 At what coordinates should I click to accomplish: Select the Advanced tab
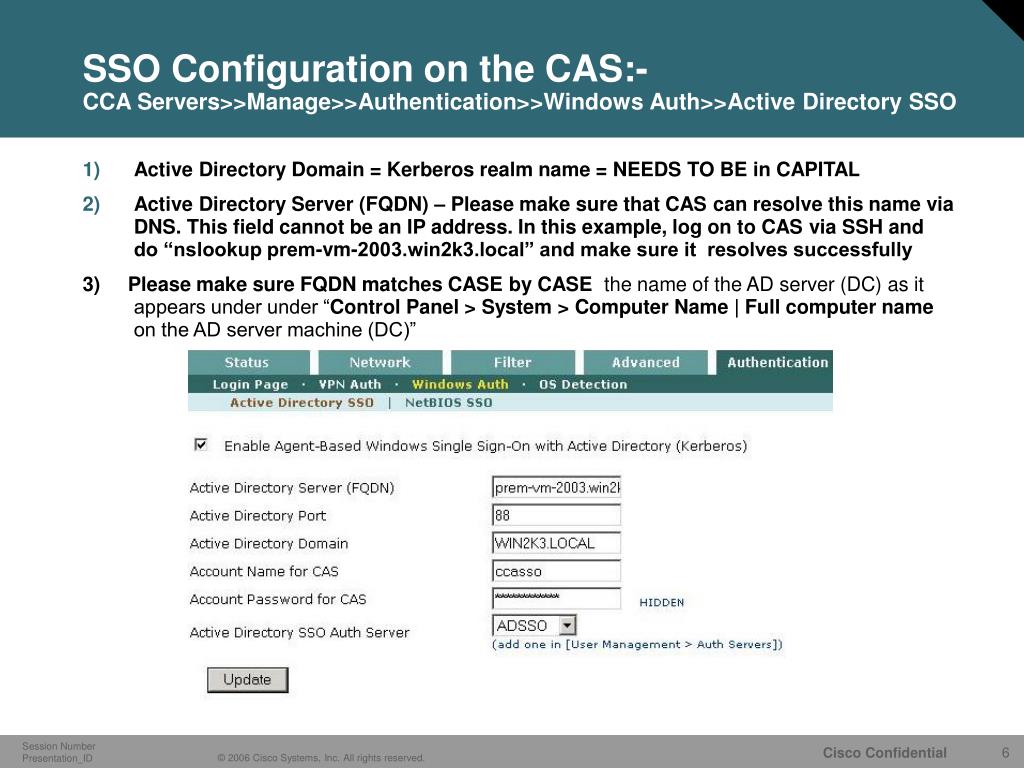pyautogui.click(x=645, y=362)
